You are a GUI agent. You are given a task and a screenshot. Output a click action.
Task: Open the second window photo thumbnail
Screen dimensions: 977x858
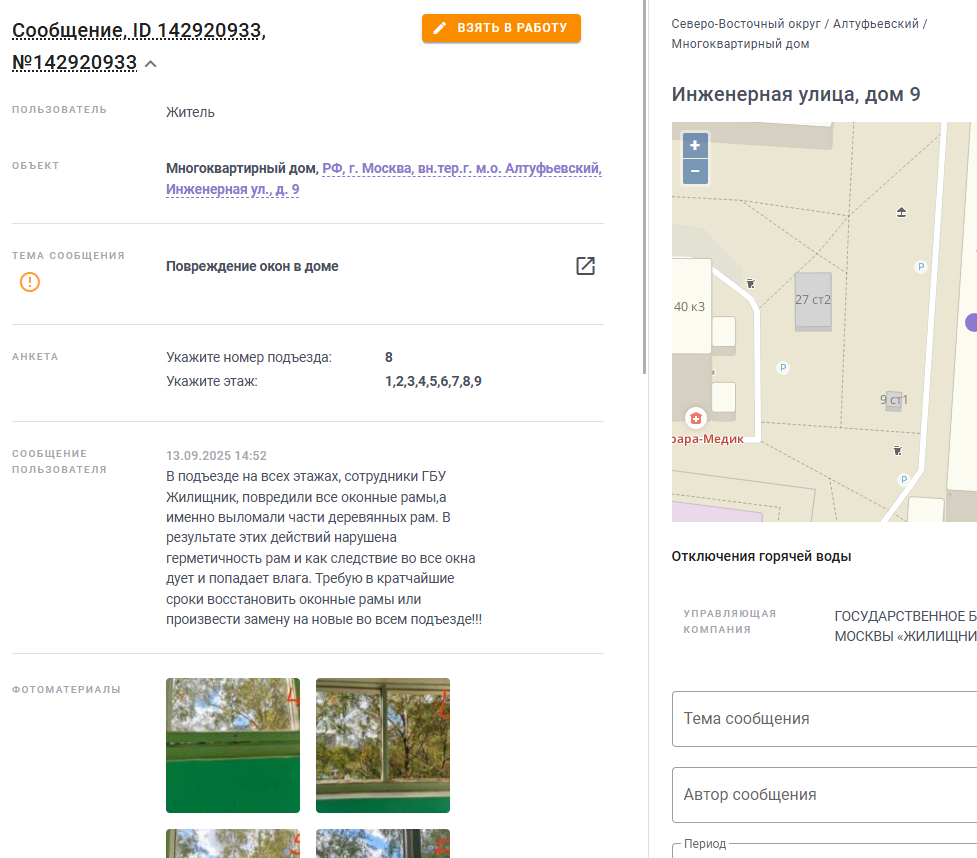pyautogui.click(x=383, y=745)
